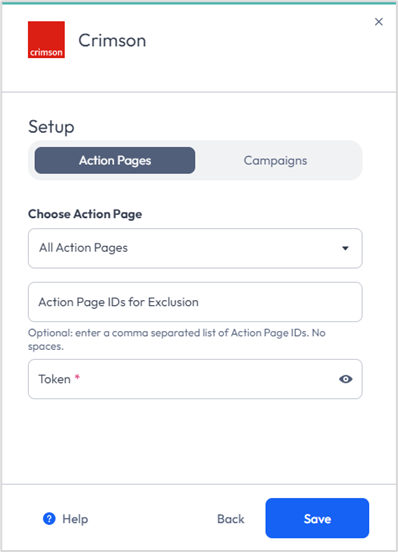Image resolution: width=398 pixels, height=552 pixels.
Task: Open the Help link text
Action: tap(75, 519)
